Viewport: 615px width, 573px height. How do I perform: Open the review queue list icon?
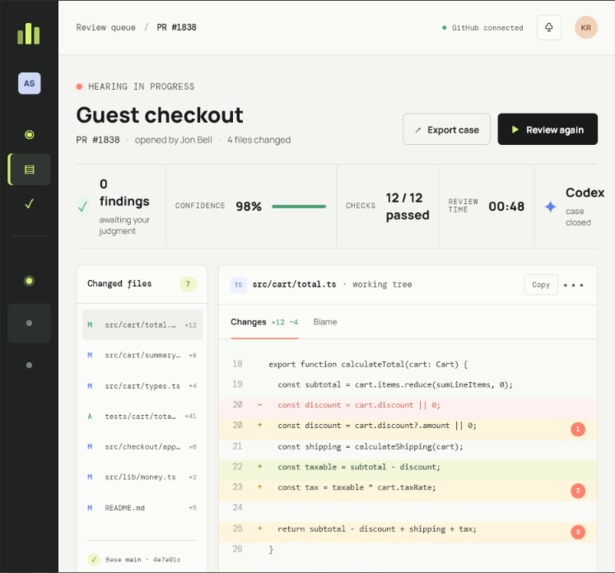pyautogui.click(x=29, y=169)
